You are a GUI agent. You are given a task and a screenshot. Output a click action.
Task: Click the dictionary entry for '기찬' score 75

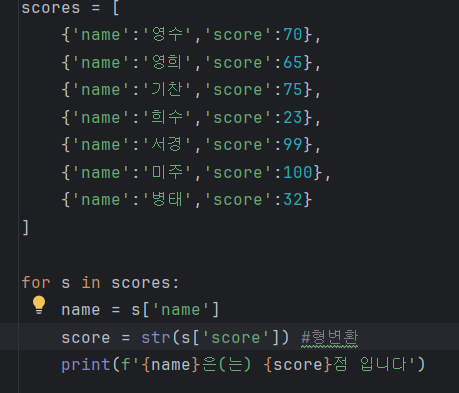click(x=191, y=90)
